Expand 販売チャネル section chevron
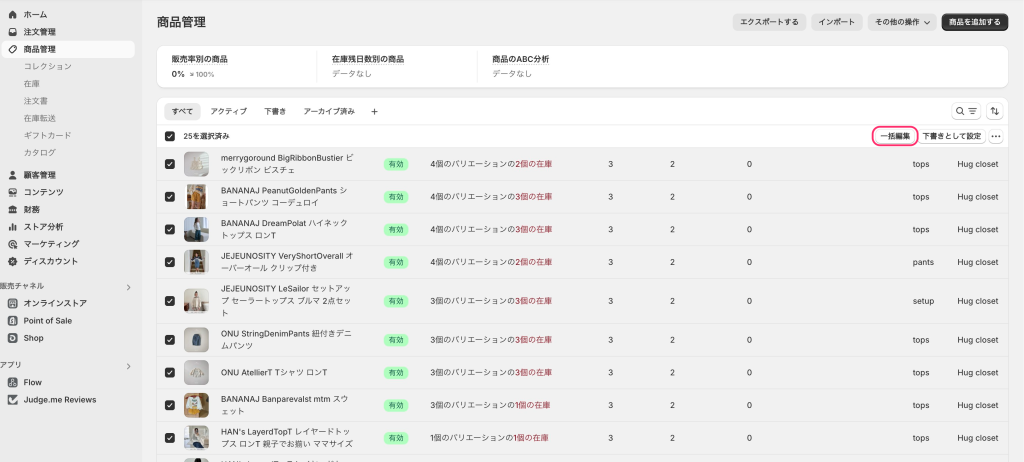 128,287
